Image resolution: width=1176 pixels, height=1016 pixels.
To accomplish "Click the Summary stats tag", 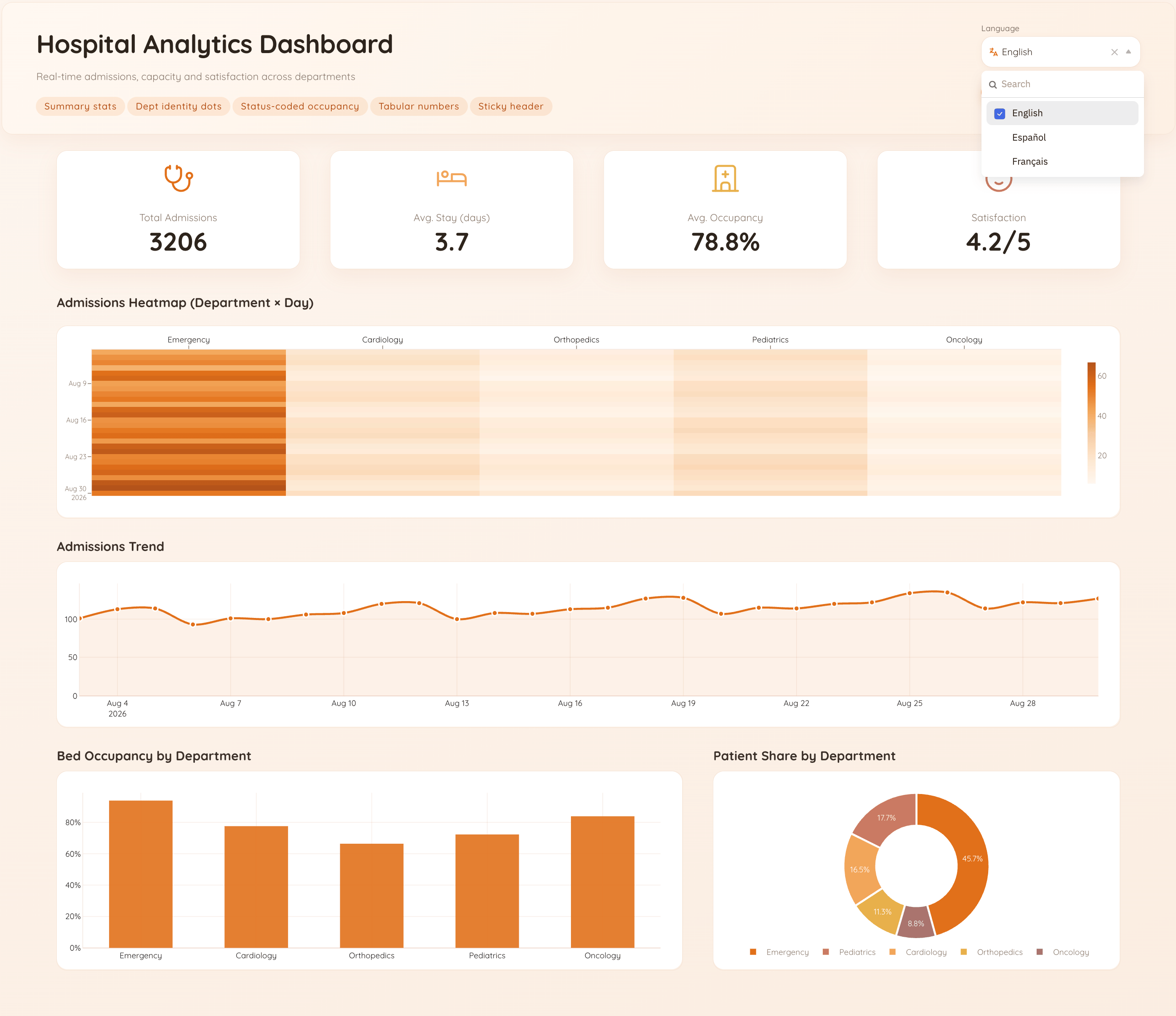I will (80, 106).
